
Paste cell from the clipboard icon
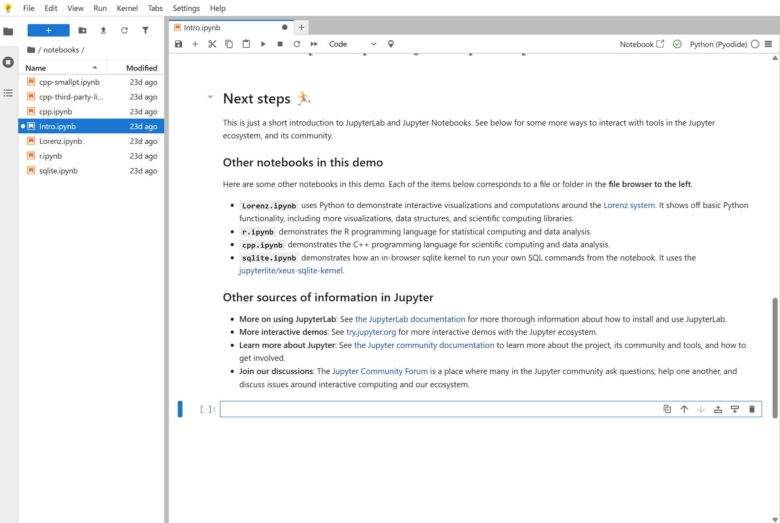(246, 44)
